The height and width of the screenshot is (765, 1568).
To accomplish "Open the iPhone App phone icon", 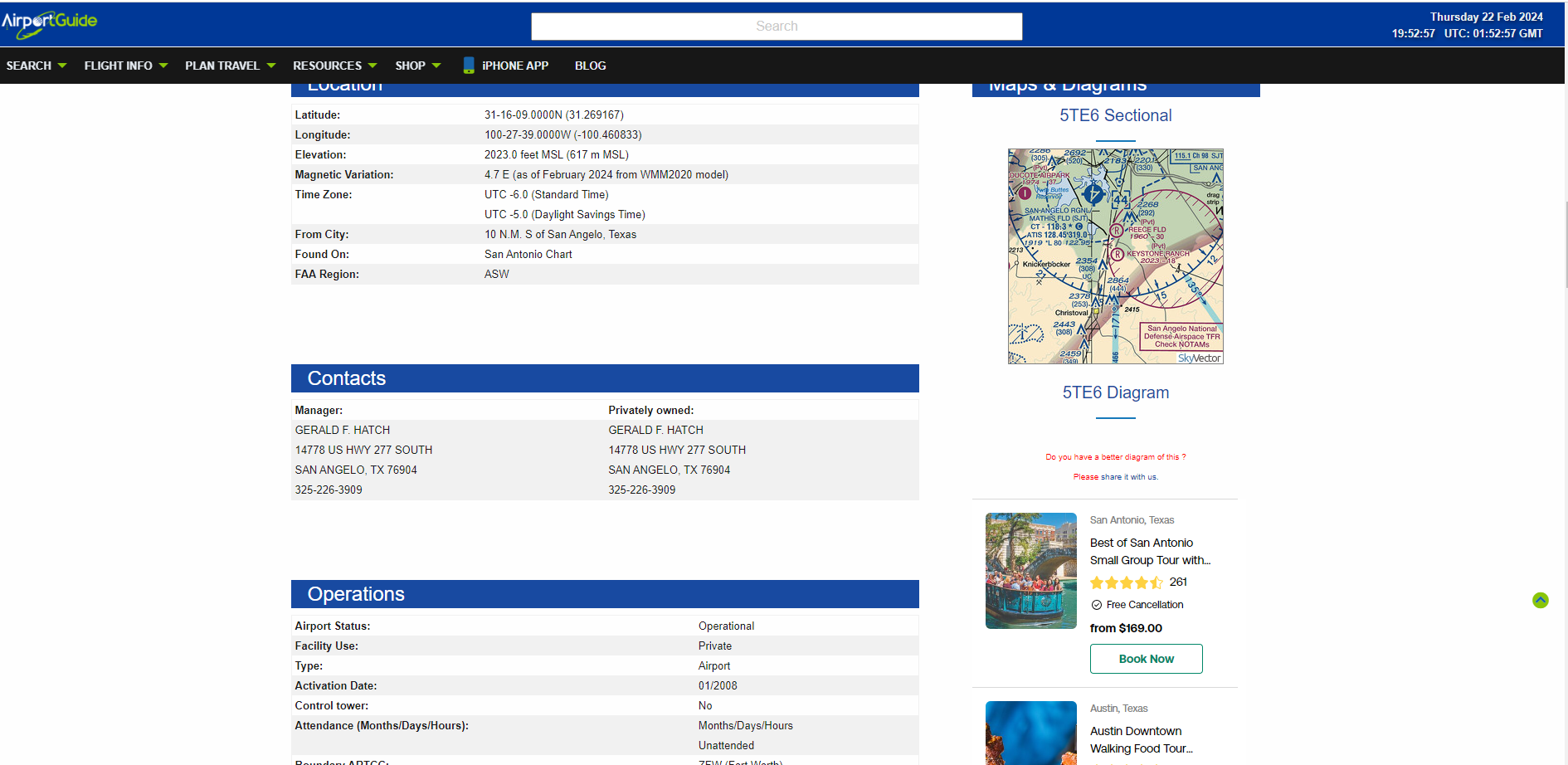I will [x=469, y=66].
